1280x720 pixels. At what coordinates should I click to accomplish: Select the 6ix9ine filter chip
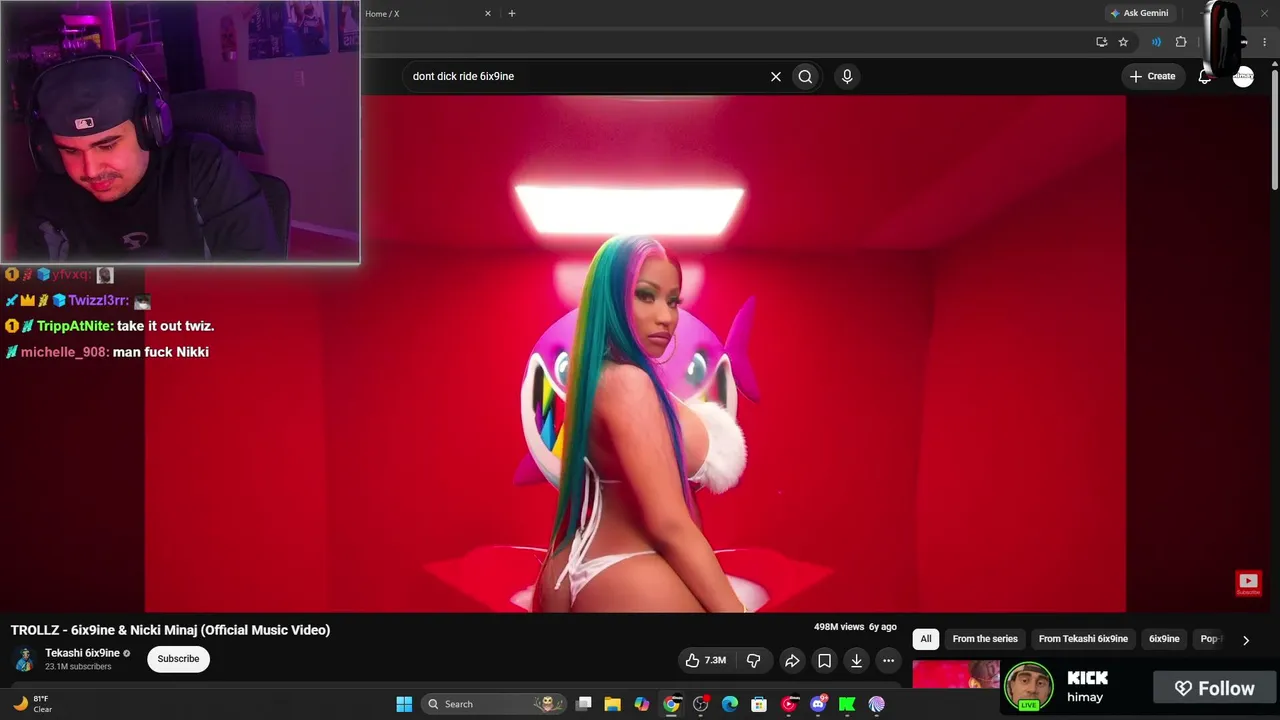(x=1164, y=639)
